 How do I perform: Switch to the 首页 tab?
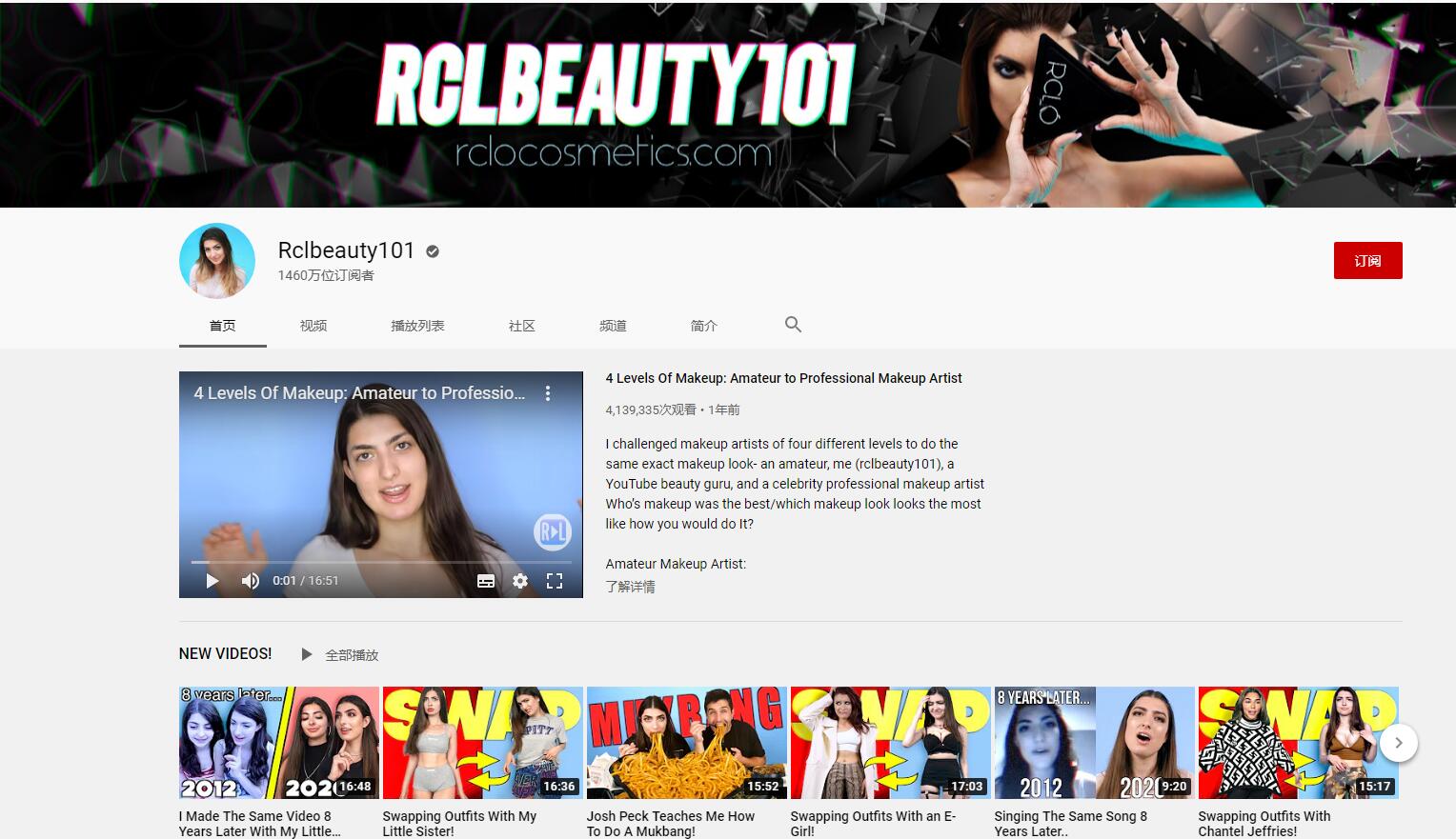point(223,326)
